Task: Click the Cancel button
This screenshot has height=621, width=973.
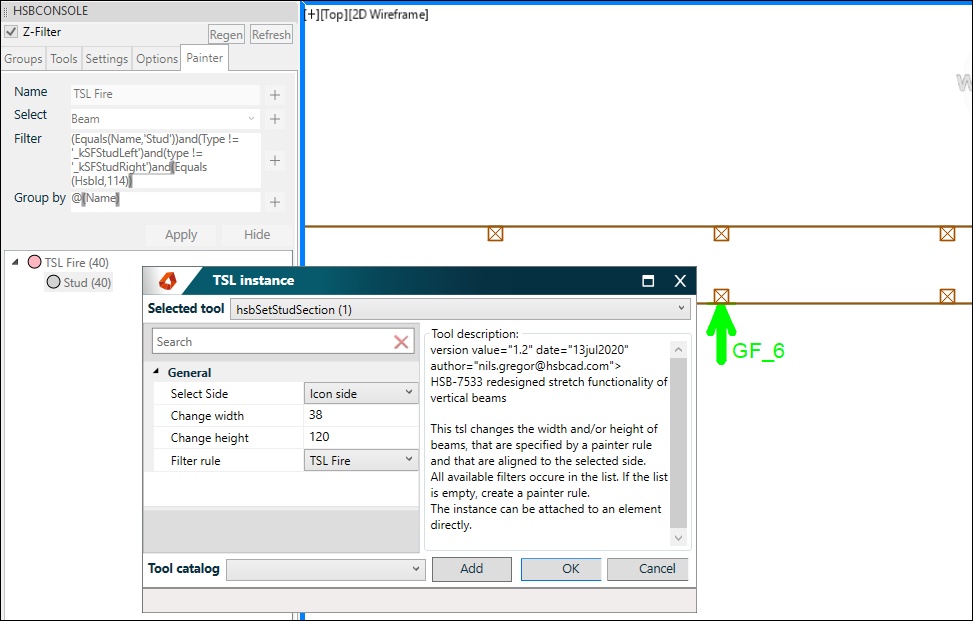Action: [x=647, y=569]
